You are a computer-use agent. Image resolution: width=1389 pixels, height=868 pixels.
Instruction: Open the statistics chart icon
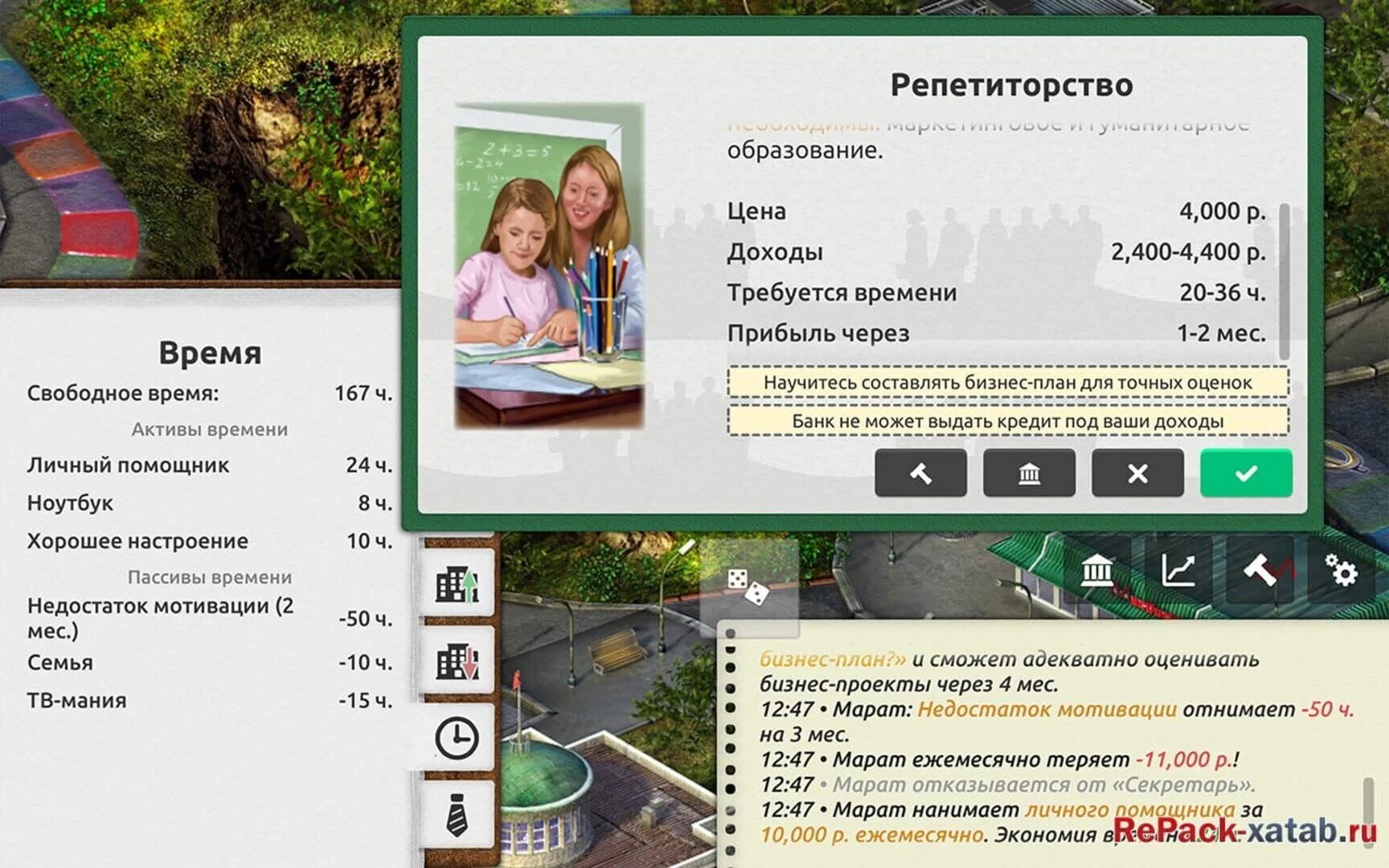pyautogui.click(x=1176, y=571)
